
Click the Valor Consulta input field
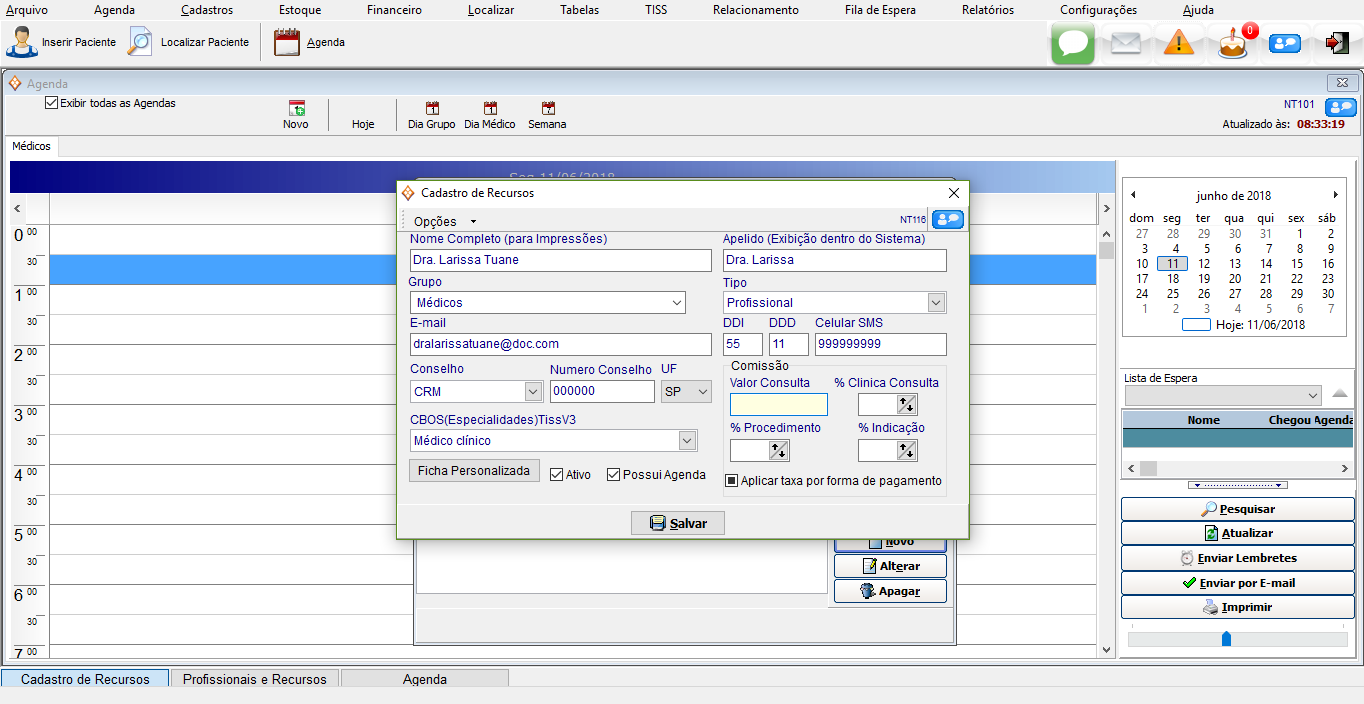click(778, 404)
